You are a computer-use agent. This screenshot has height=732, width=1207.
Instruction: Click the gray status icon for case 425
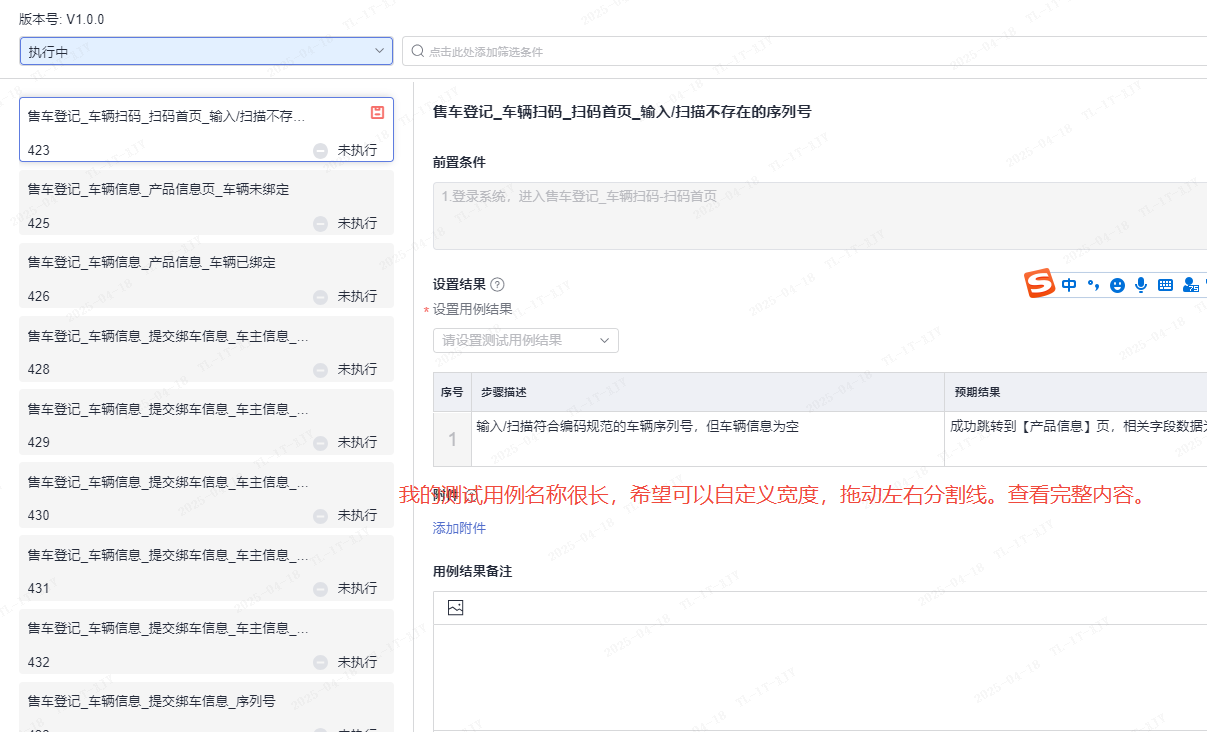click(320, 224)
